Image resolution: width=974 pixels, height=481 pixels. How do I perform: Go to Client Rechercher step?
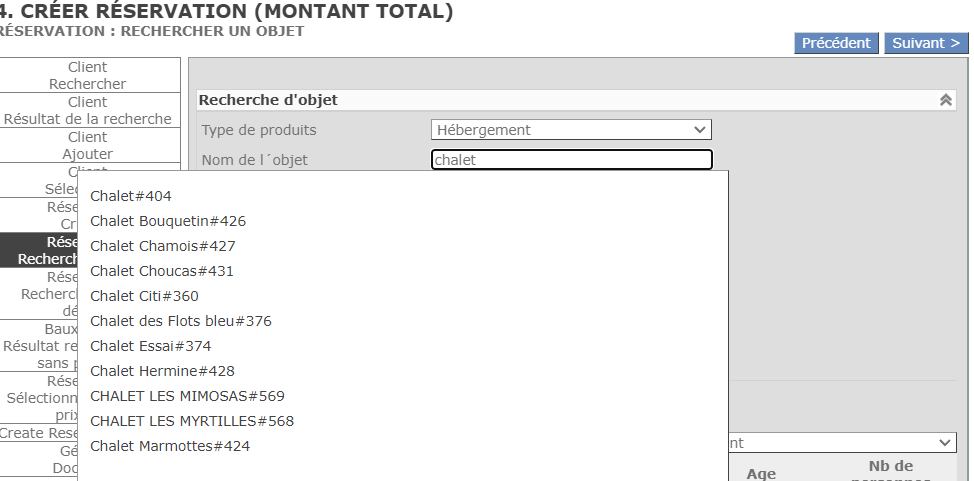pos(88,76)
